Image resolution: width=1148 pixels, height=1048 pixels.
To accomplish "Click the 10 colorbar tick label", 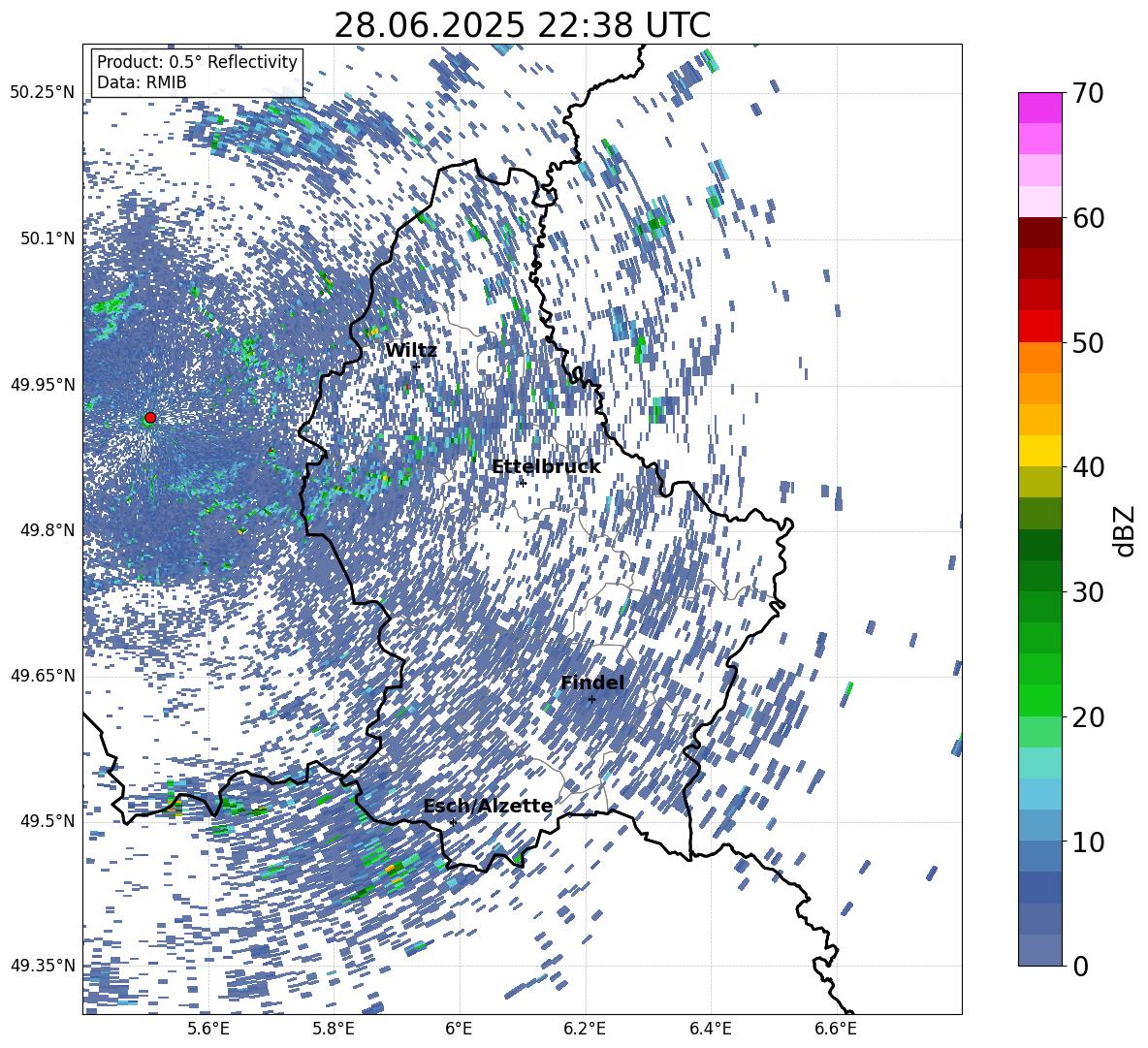I will click(1088, 842).
